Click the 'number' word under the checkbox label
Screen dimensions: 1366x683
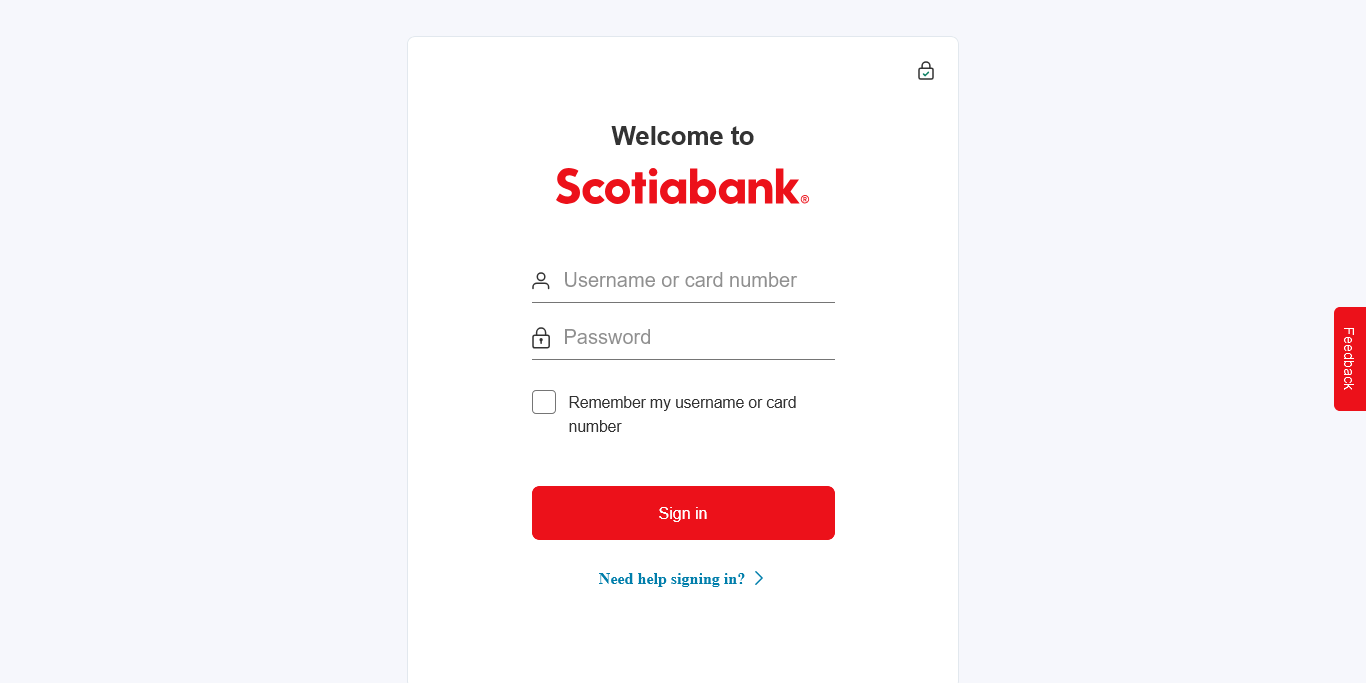[x=595, y=427]
